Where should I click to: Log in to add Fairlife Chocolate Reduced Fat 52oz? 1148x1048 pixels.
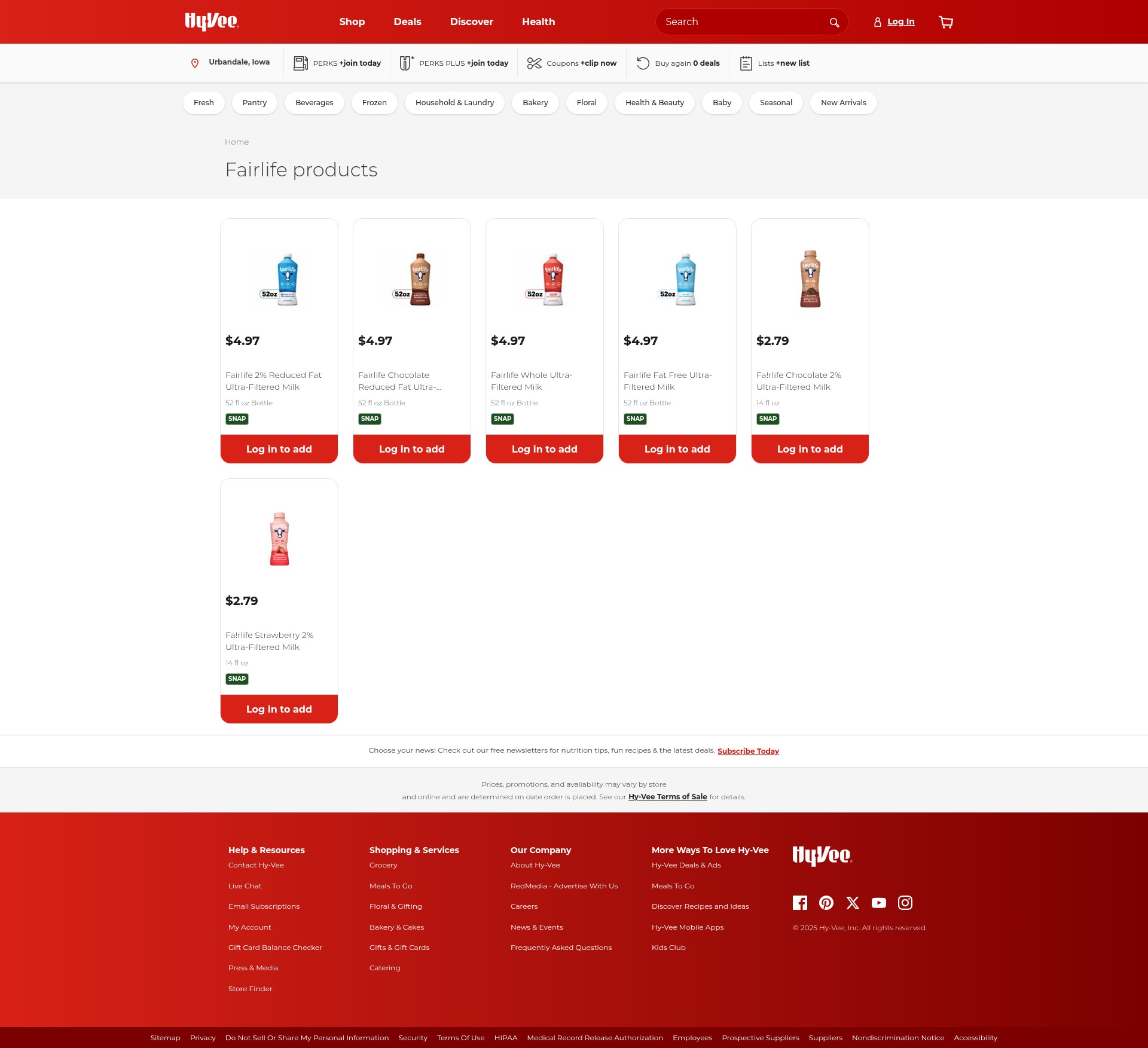(x=412, y=449)
